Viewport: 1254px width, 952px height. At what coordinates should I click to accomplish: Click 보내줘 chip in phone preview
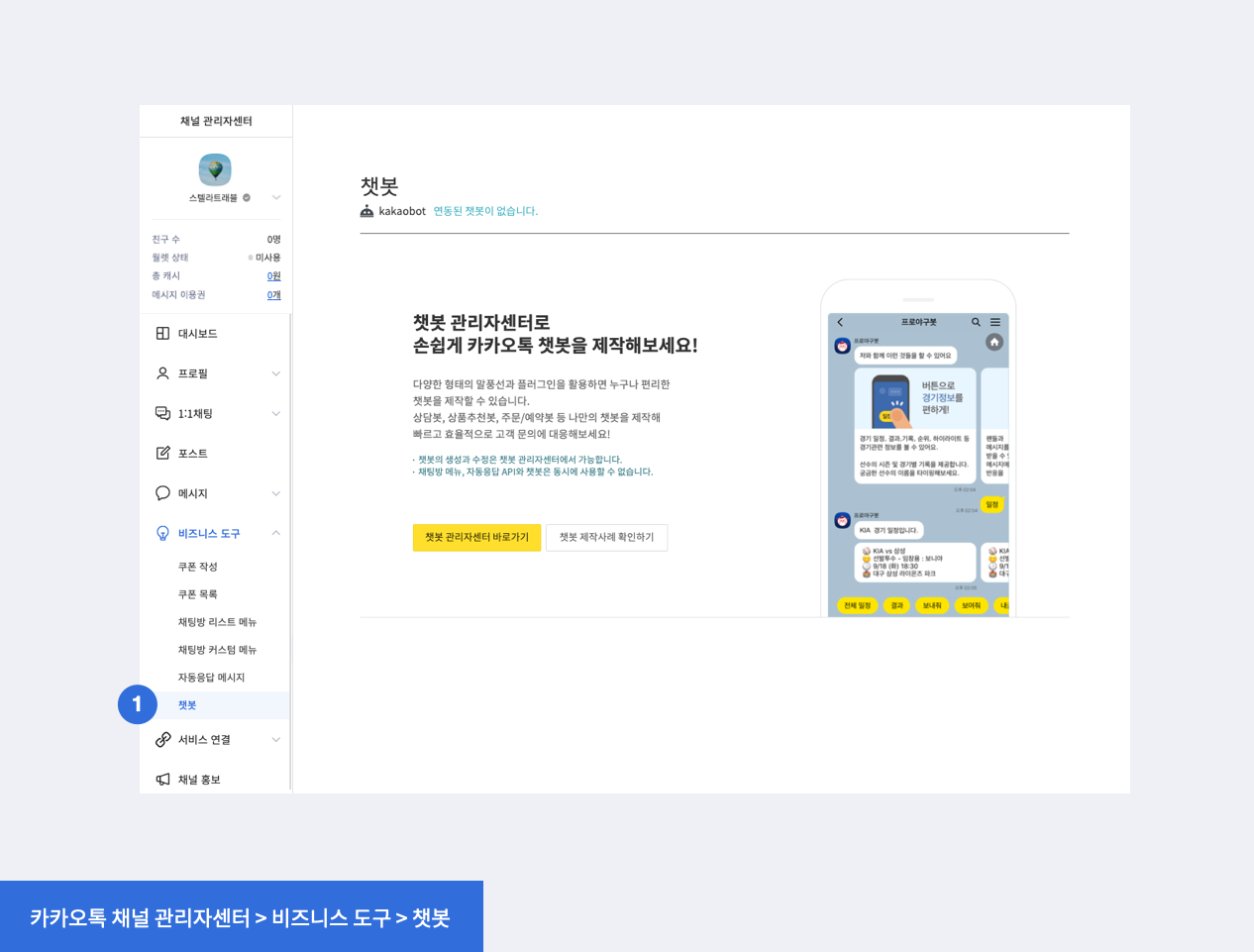(x=932, y=605)
